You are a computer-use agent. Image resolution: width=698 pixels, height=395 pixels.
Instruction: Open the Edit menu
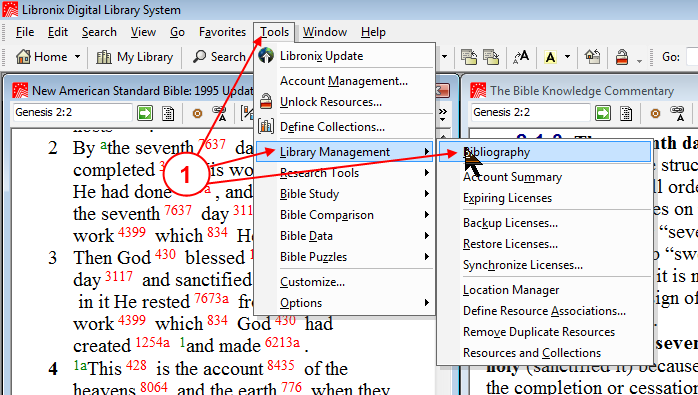click(x=58, y=32)
